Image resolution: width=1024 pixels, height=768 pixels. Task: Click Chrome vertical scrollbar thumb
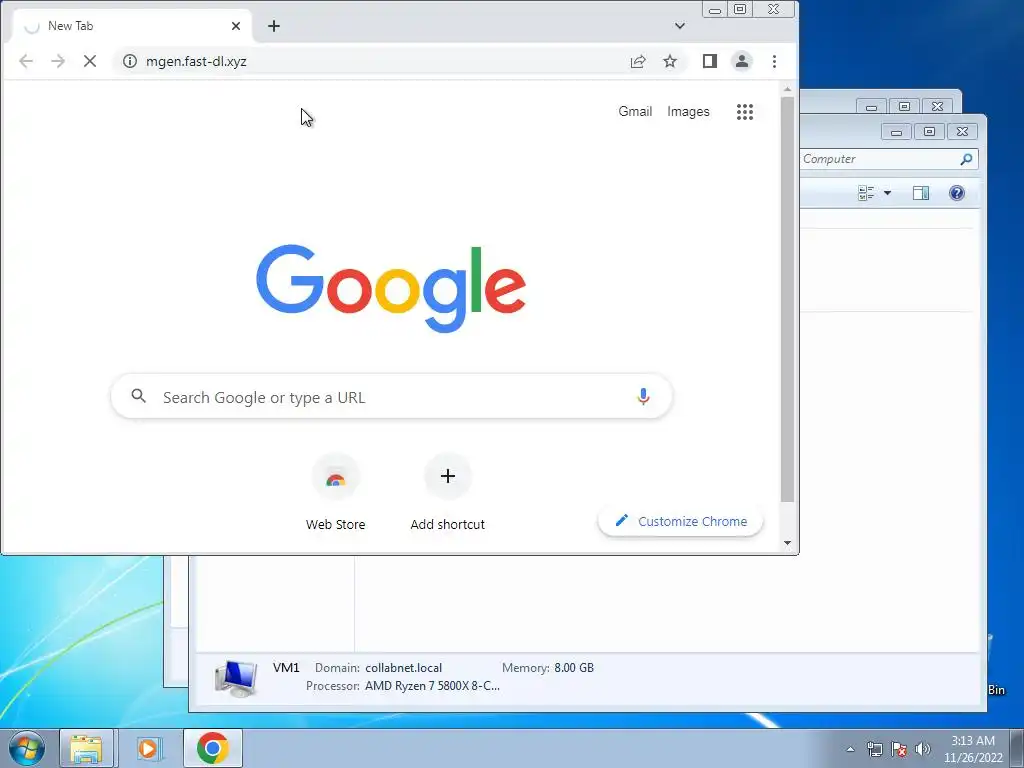788,299
